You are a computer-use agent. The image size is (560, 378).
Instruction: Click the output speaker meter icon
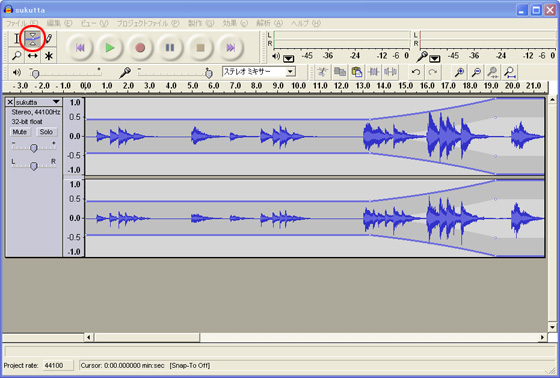[x=276, y=56]
